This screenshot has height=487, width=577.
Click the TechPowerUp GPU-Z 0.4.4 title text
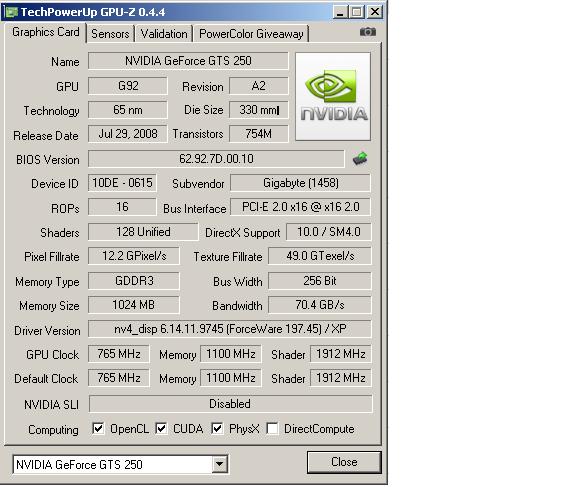coord(93,12)
